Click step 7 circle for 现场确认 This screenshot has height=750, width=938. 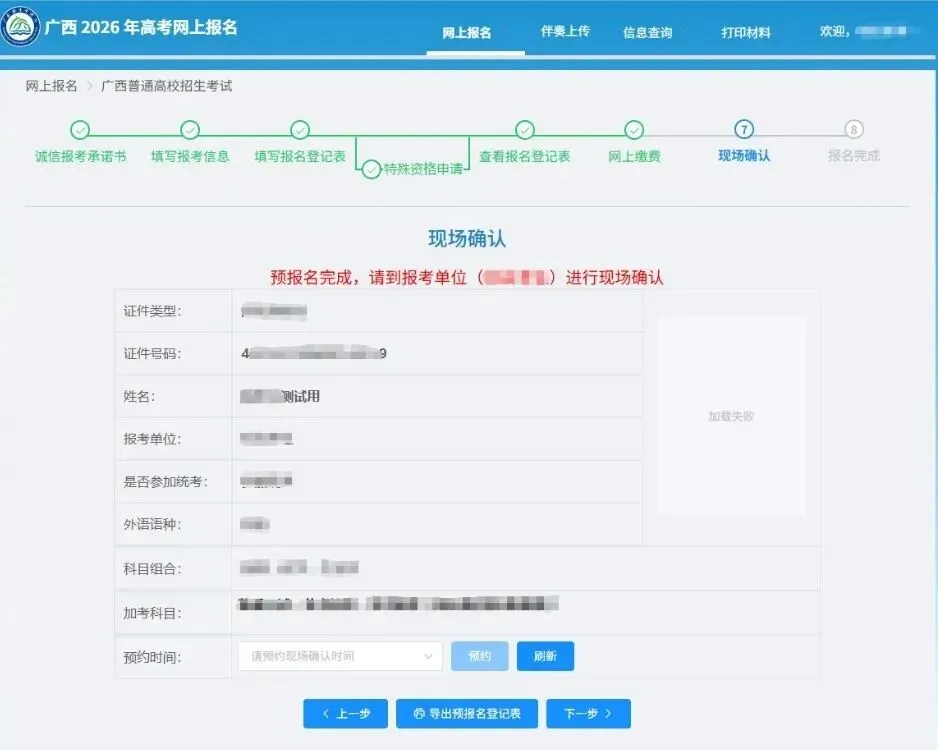[x=744, y=129]
